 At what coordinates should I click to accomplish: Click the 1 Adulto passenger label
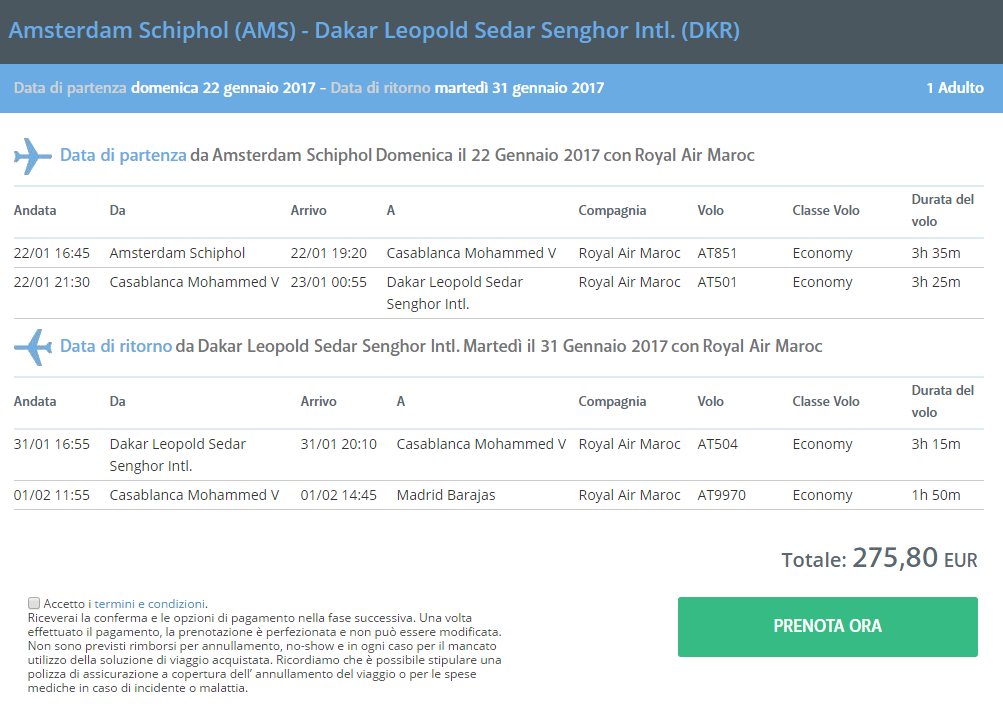[x=955, y=88]
